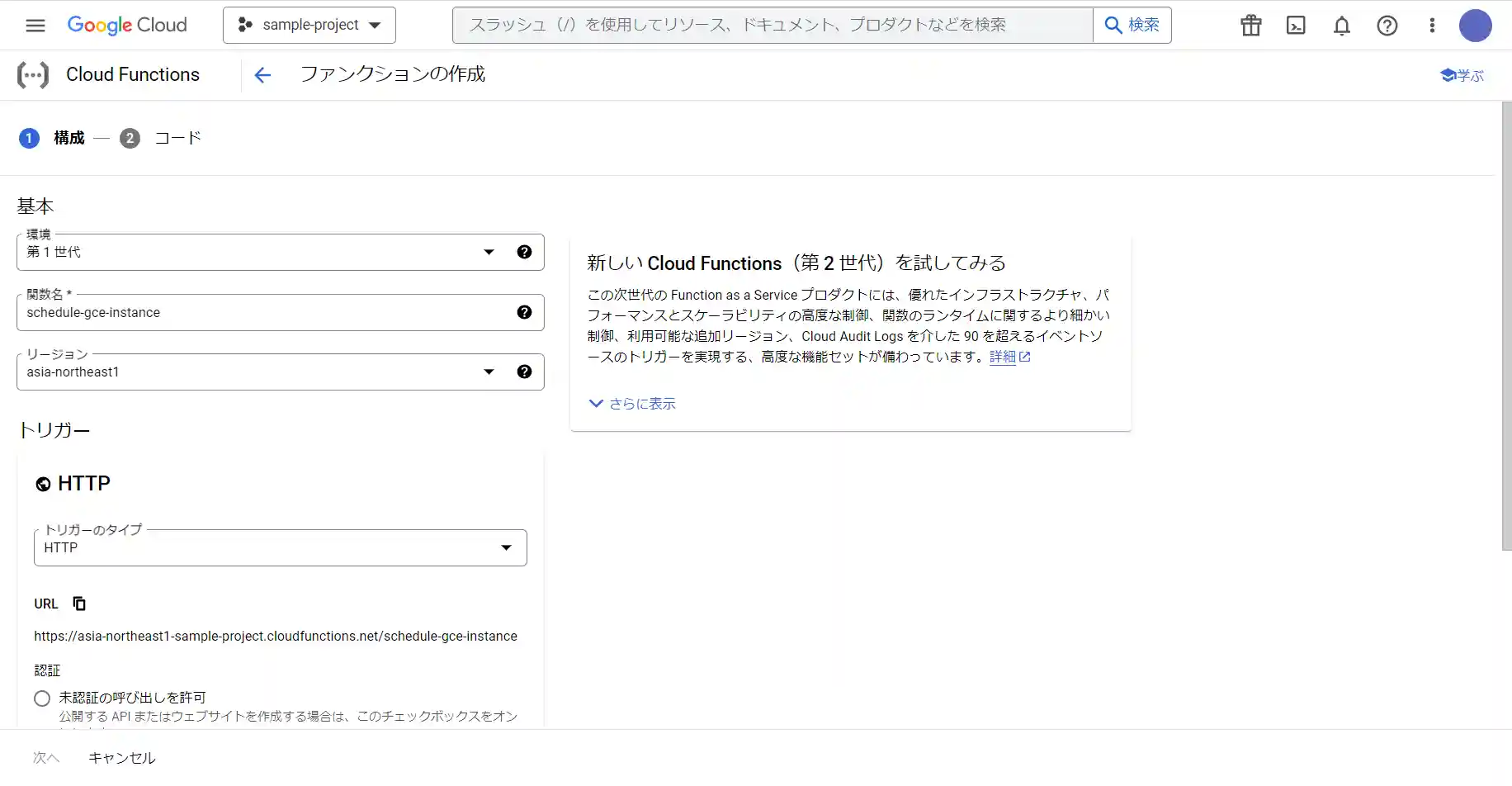Click the キャンセル button
1512x786 pixels.
(122, 758)
